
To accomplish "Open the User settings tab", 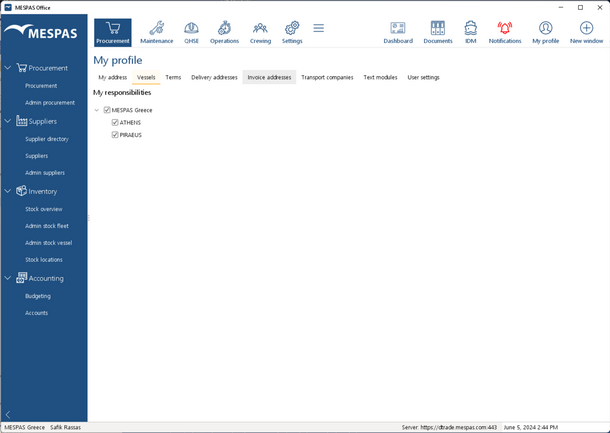I will pyautogui.click(x=424, y=77).
